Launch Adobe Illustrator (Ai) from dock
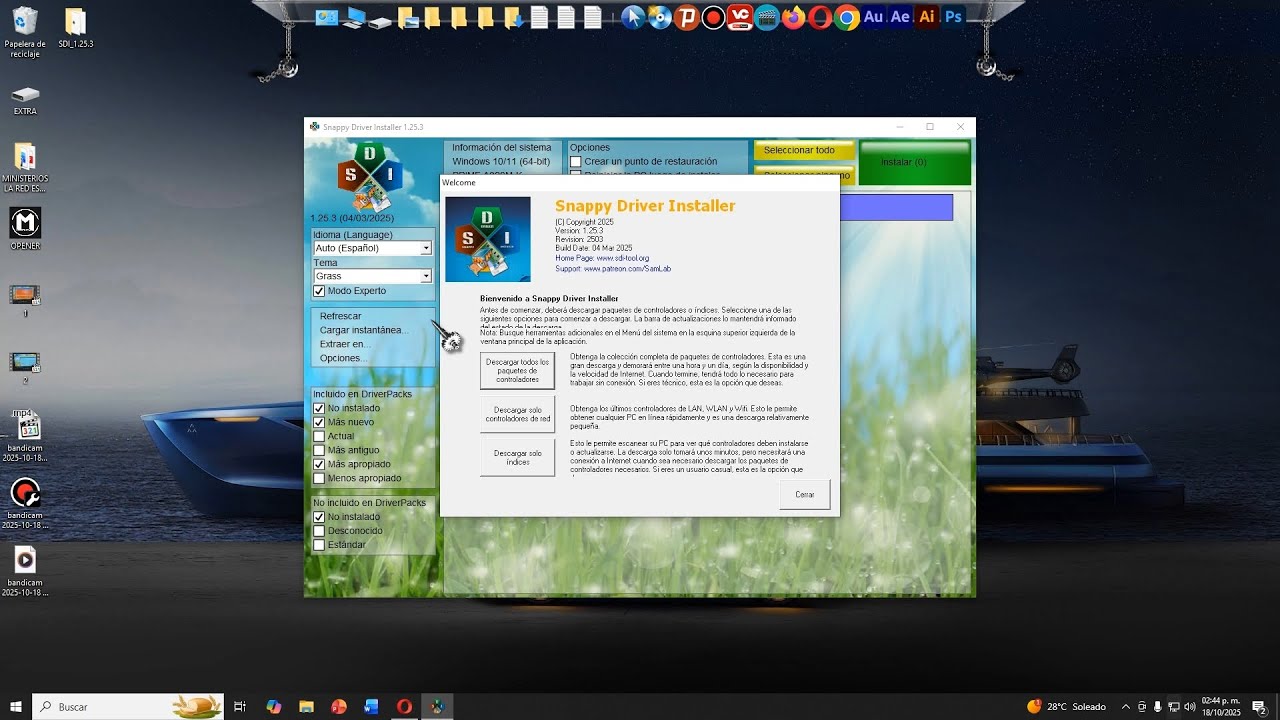 click(927, 17)
